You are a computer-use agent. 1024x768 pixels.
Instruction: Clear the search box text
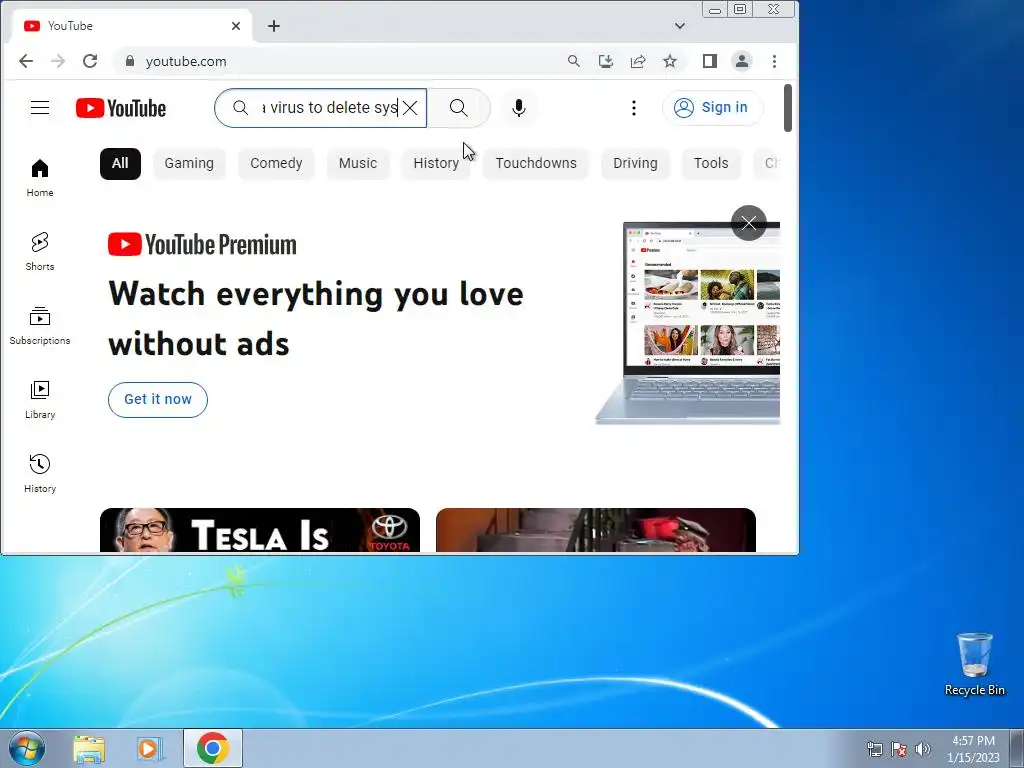point(410,108)
